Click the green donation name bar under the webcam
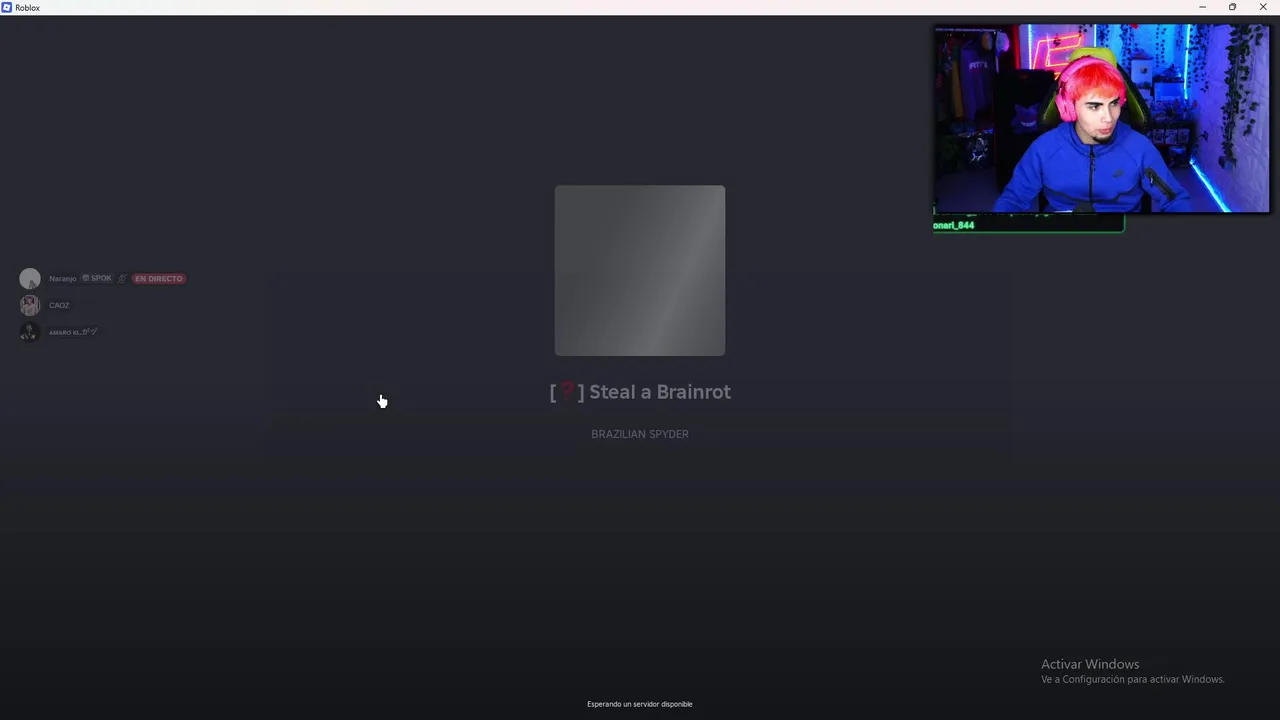Screen dimensions: 1280x720 (1028, 225)
